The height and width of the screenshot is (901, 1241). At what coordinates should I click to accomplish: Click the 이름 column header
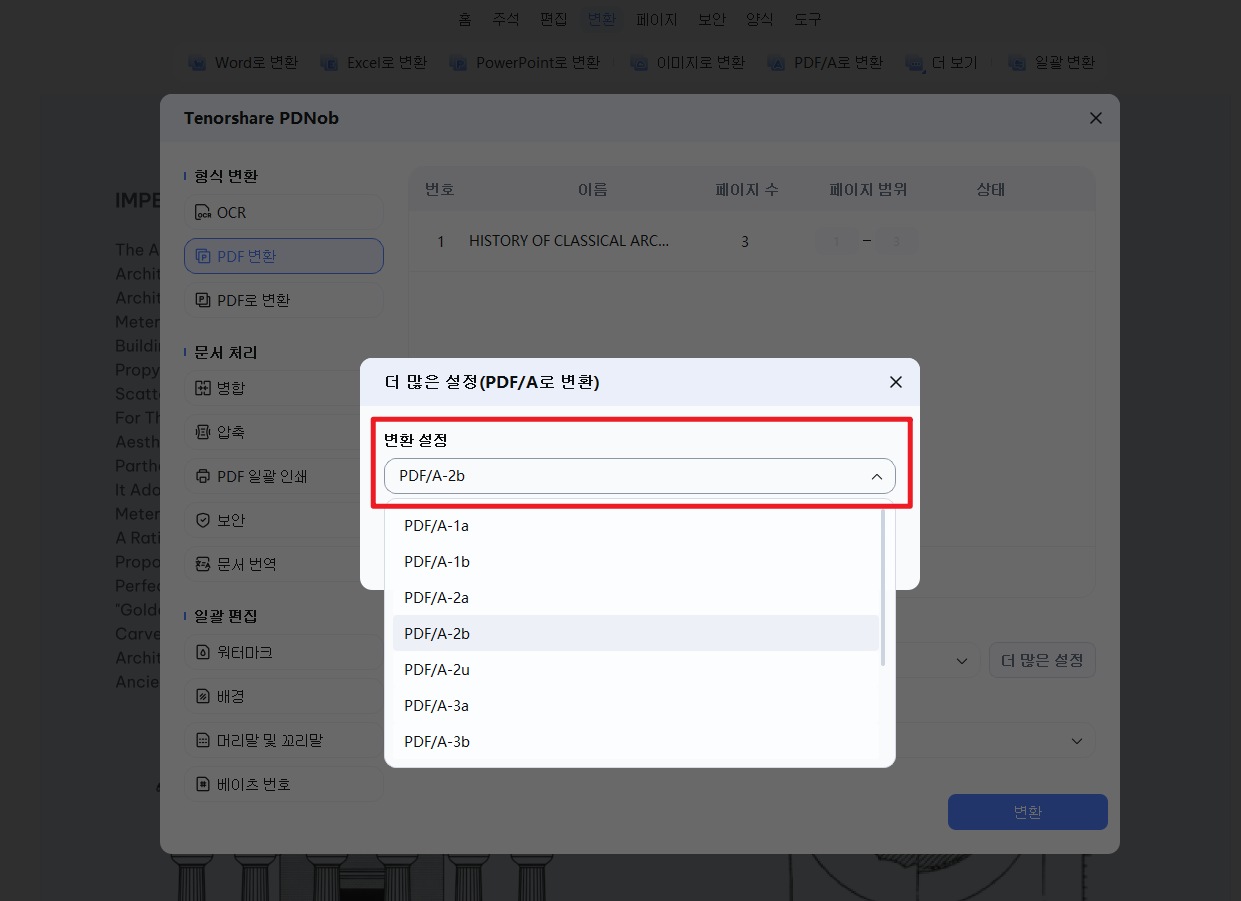(593, 190)
